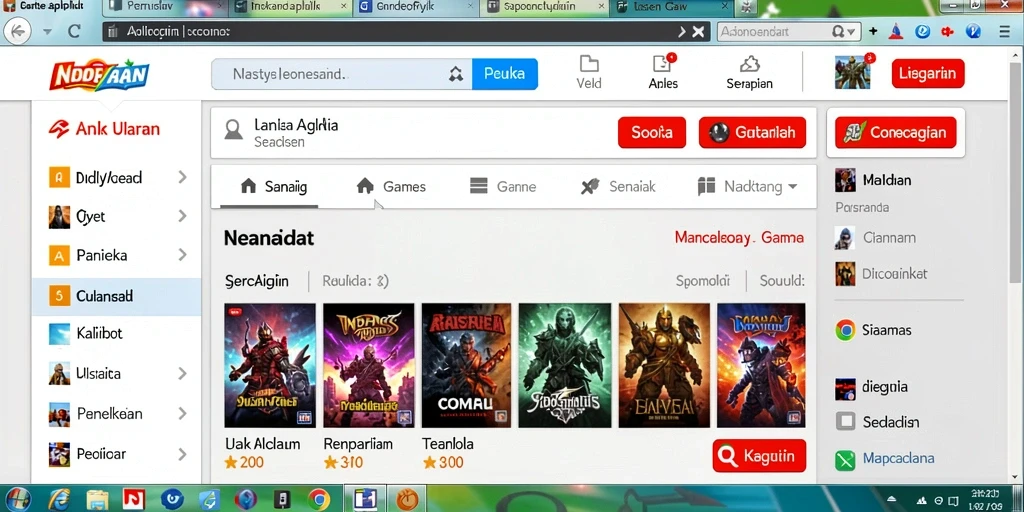Image resolution: width=1024 pixels, height=512 pixels.
Task: Reload the page with the refresh icon
Action: (74, 31)
